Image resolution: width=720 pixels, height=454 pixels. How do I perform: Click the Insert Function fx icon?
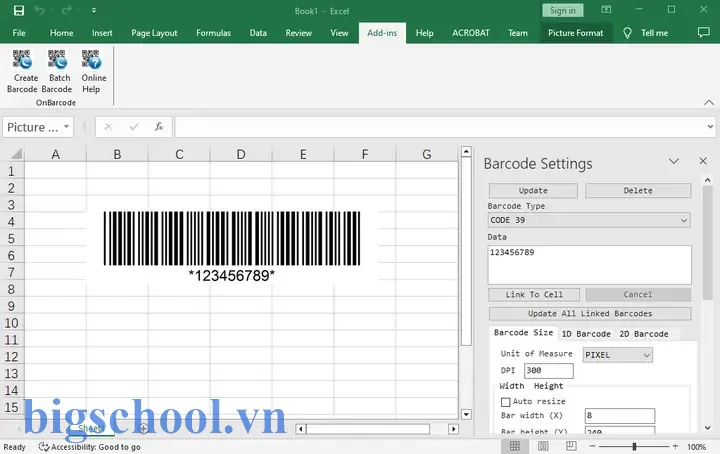tap(159, 127)
